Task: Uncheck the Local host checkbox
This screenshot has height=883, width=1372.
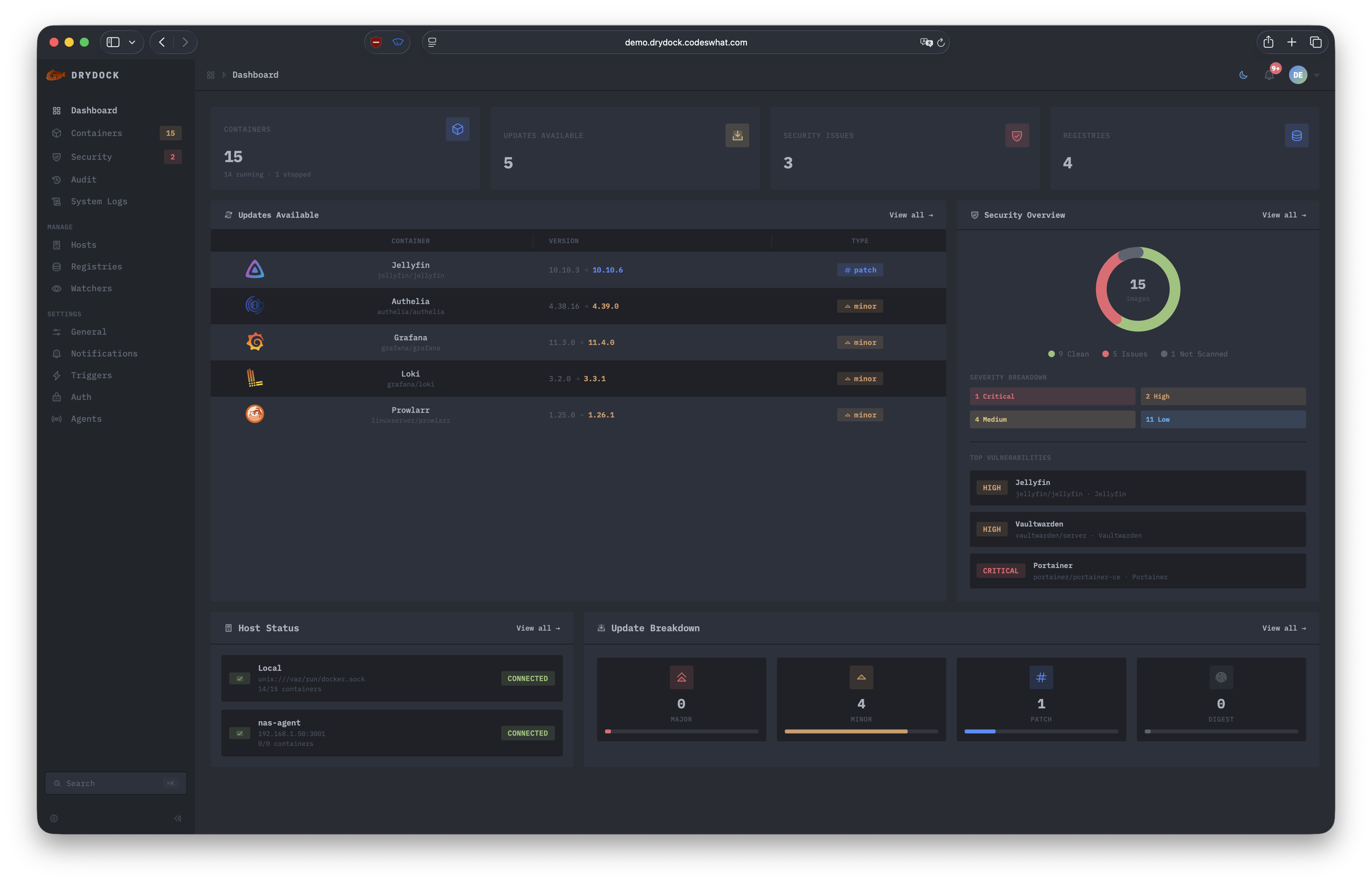Action: [x=240, y=678]
